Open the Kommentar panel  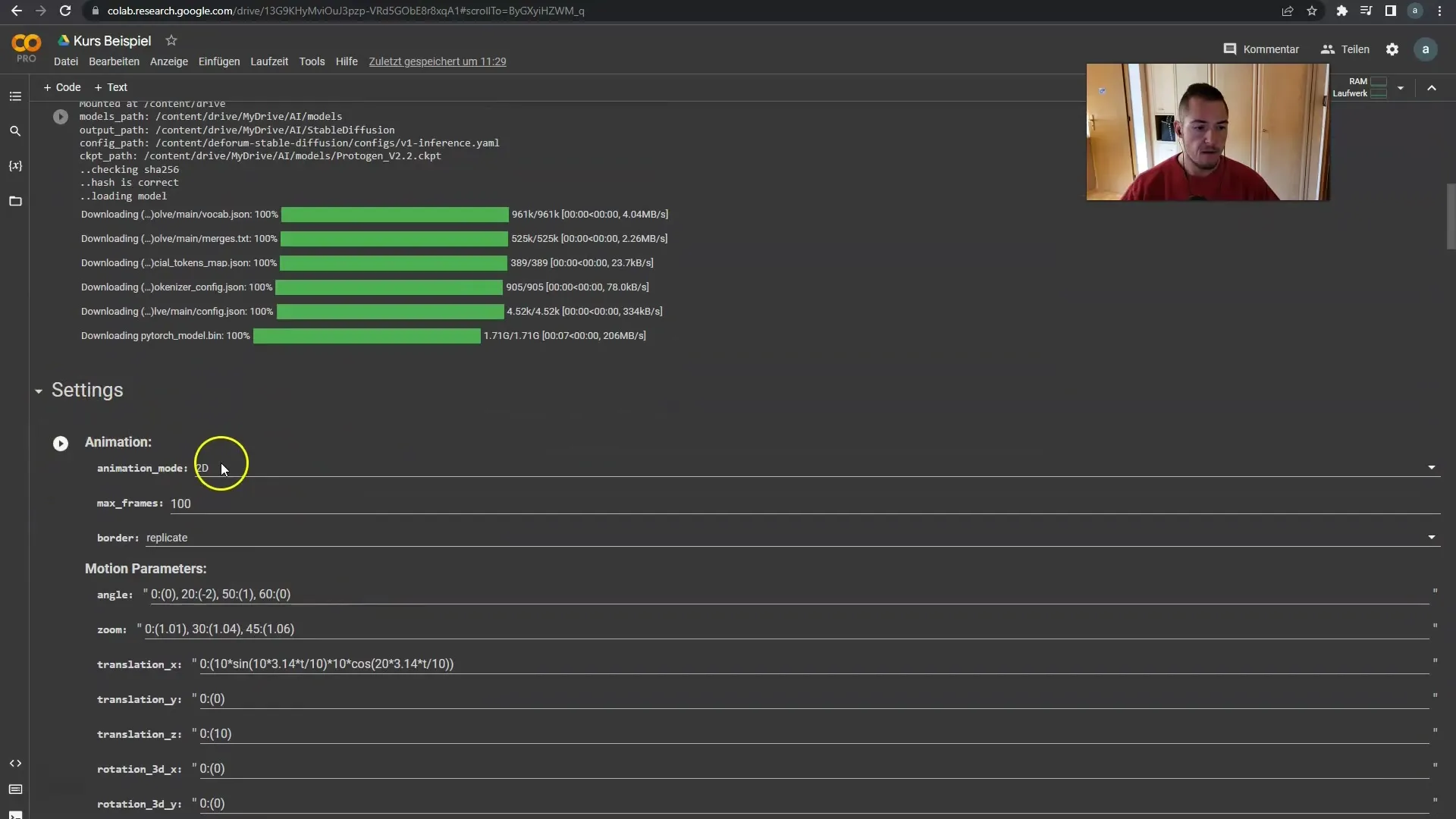pyautogui.click(x=1261, y=49)
